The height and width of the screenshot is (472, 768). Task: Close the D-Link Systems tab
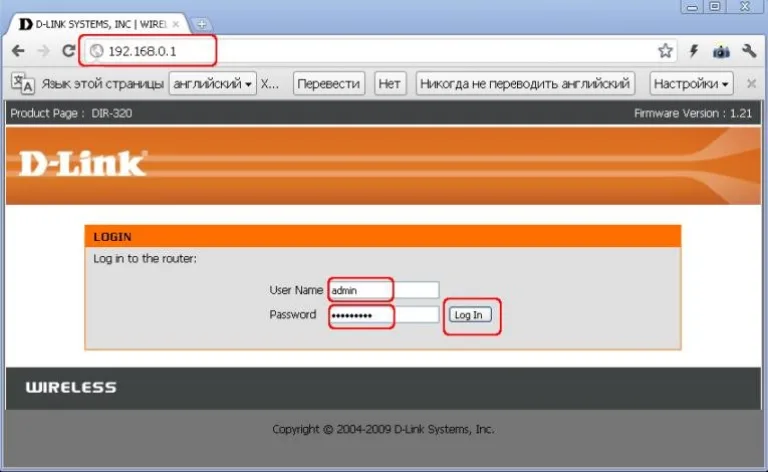point(176,24)
